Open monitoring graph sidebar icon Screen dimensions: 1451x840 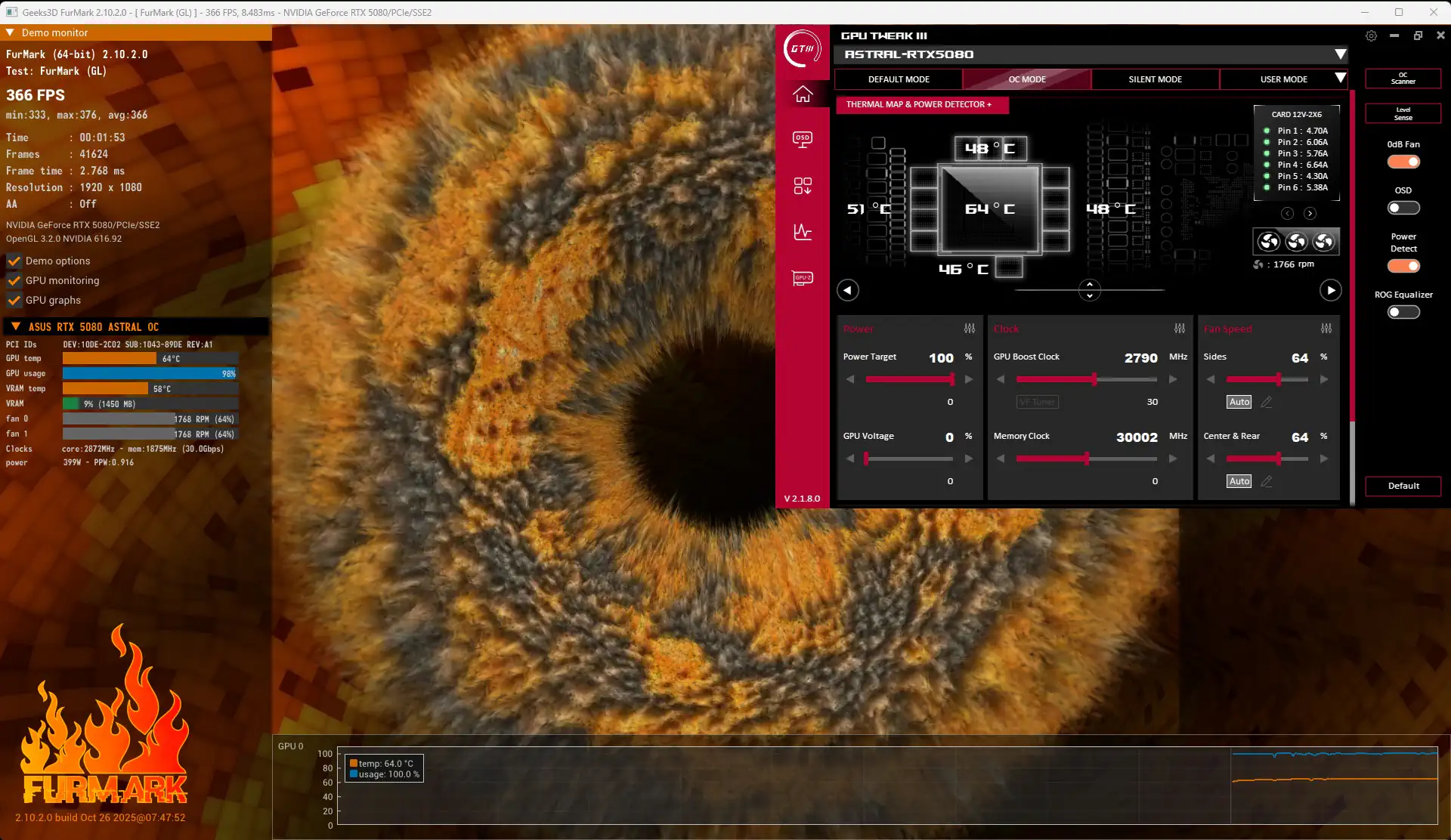pos(803,232)
